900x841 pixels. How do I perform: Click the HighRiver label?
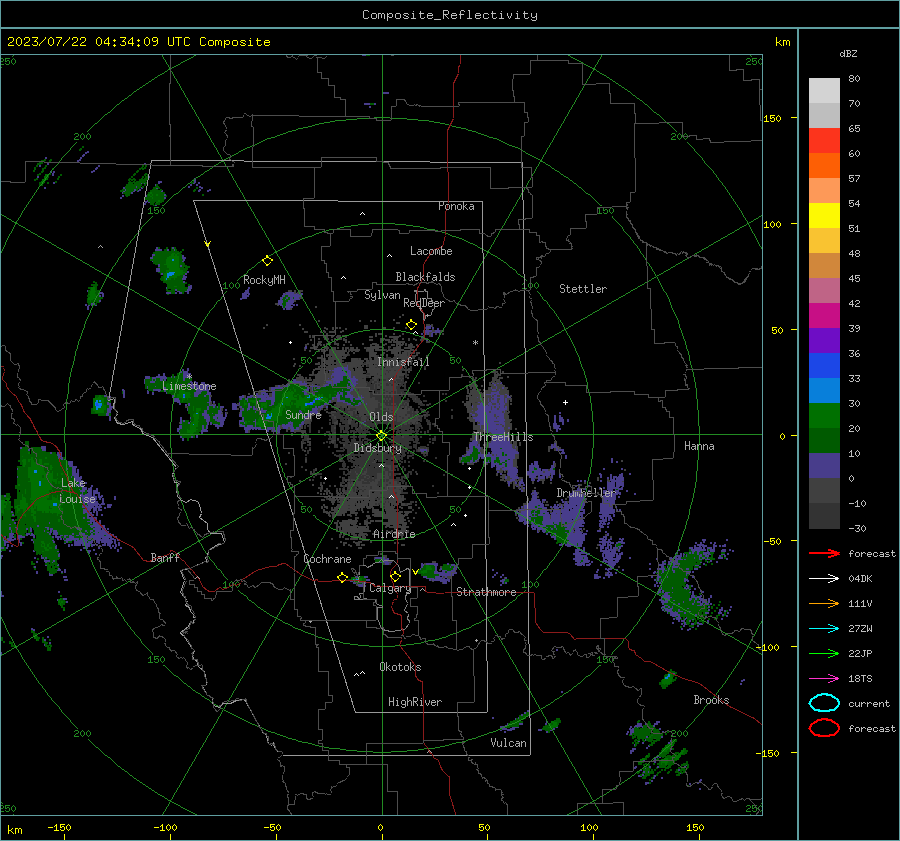tap(415, 702)
